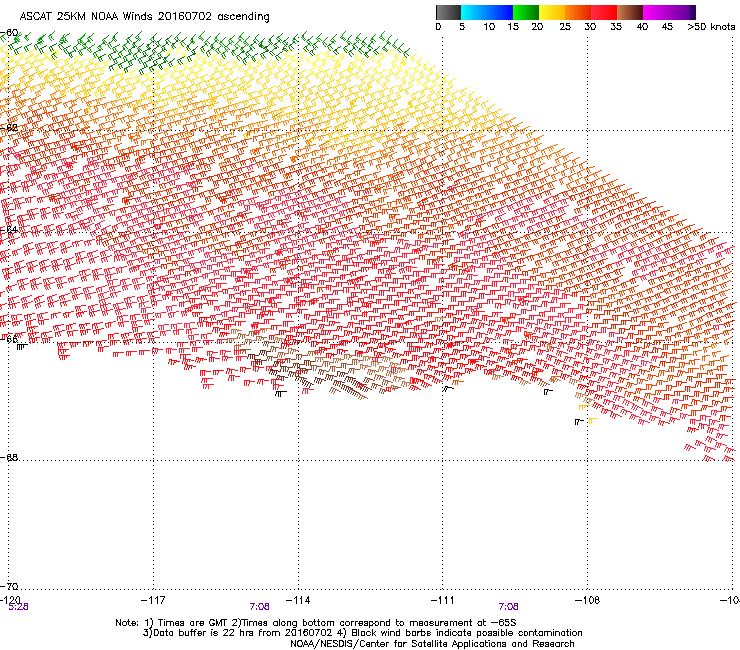Click the '25' legend scale label
The width and height of the screenshot is (740, 650).
[565, 27]
